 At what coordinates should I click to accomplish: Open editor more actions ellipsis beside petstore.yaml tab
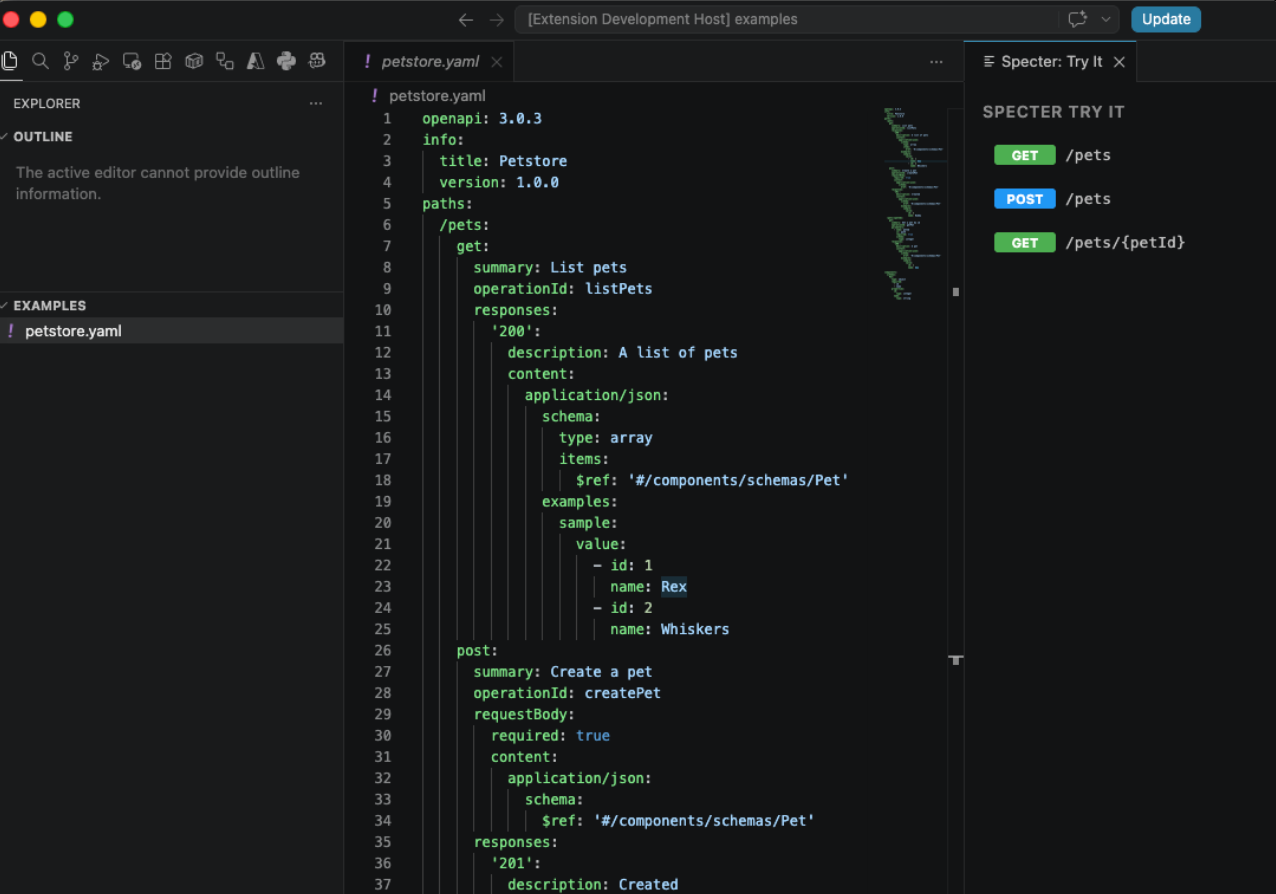936,62
